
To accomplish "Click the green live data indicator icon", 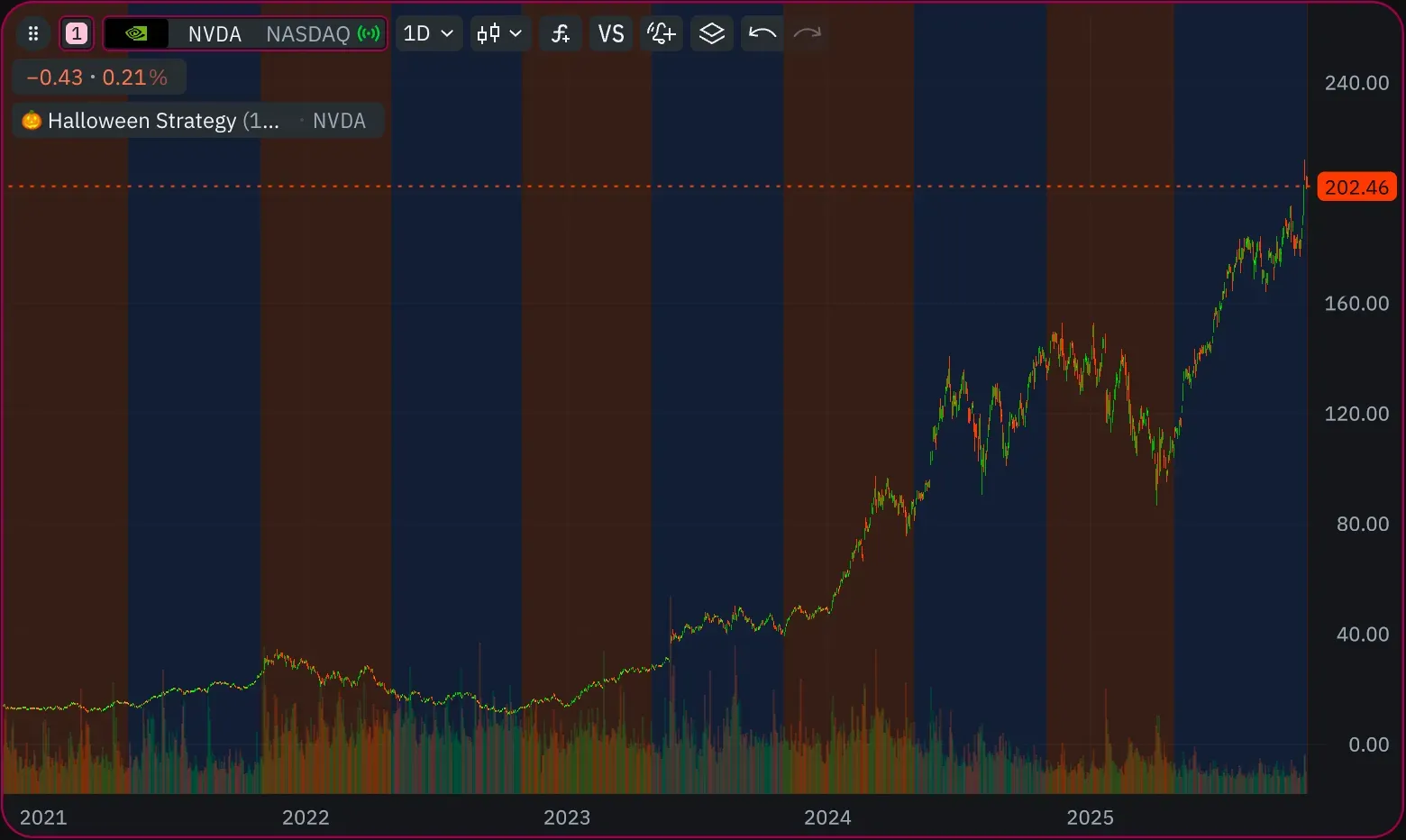I will 369,34.
